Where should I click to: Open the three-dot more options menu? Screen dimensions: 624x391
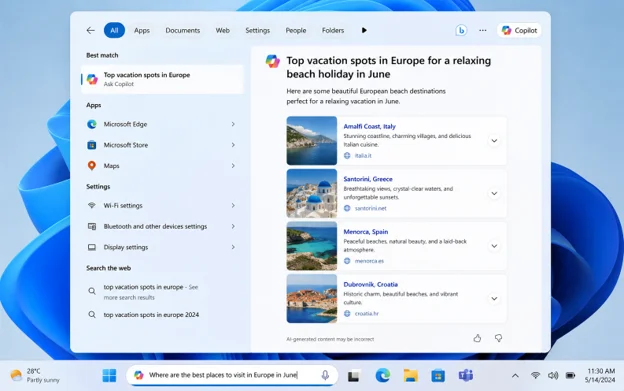click(x=483, y=30)
